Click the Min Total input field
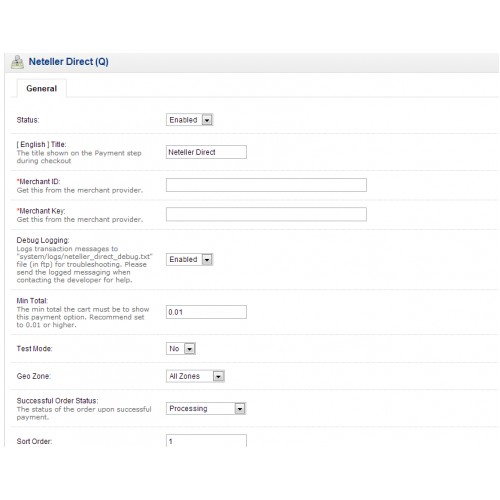 pyautogui.click(x=206, y=312)
